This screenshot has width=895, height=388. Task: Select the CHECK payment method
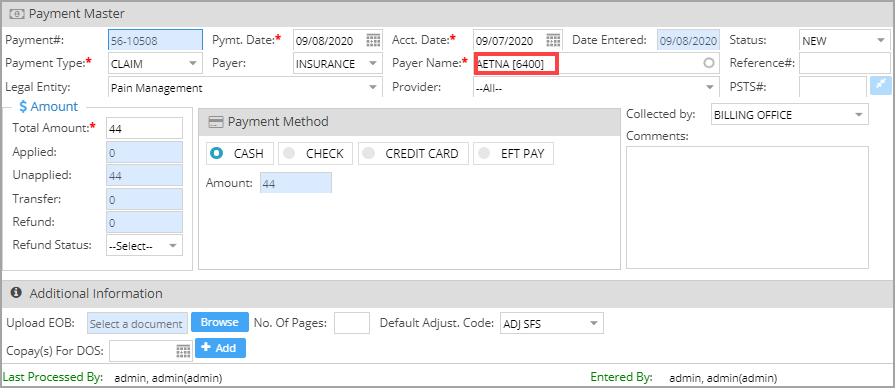click(x=316, y=153)
